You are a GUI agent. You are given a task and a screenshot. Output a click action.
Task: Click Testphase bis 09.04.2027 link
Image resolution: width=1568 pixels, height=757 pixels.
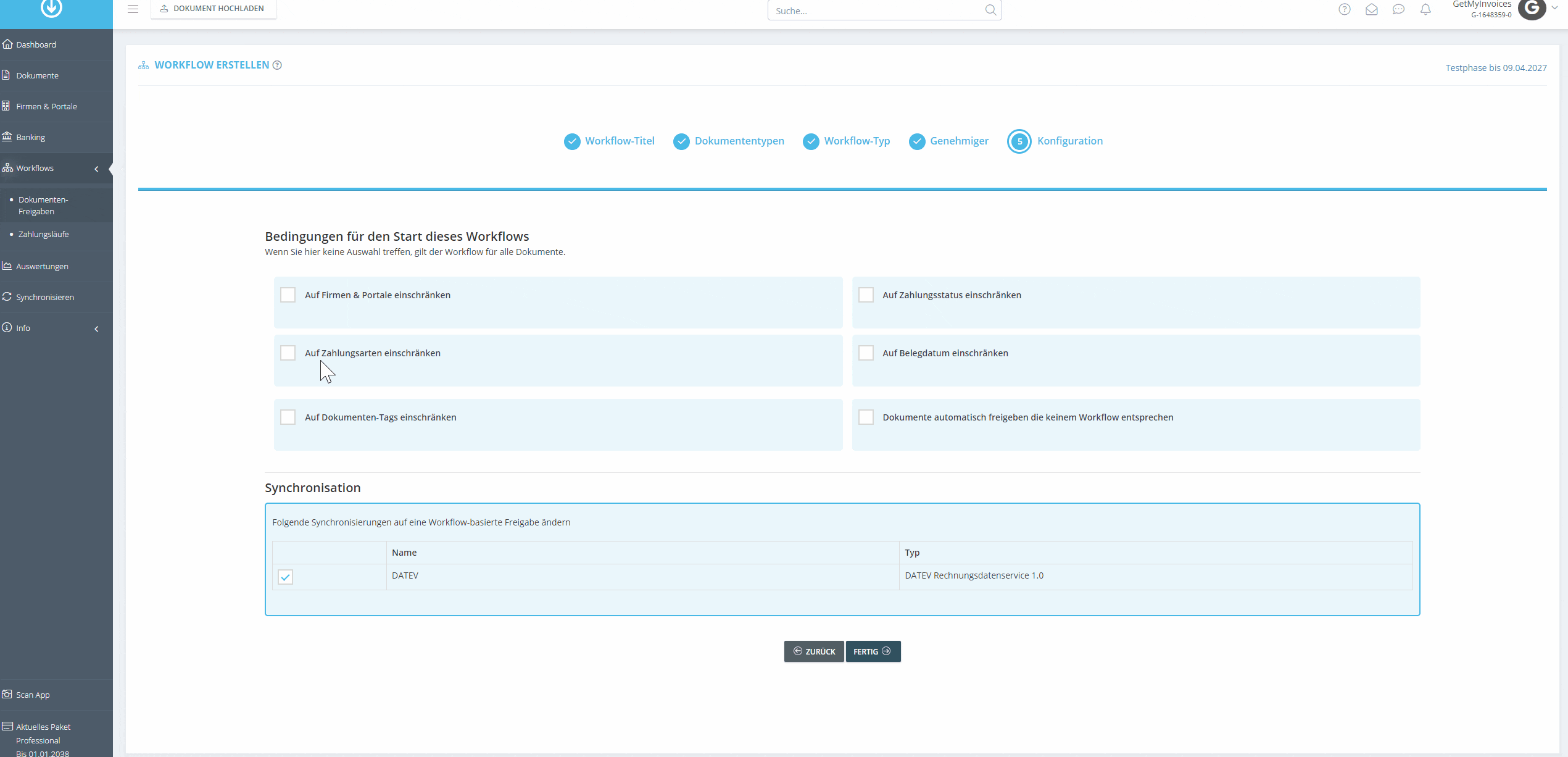[x=1496, y=68]
